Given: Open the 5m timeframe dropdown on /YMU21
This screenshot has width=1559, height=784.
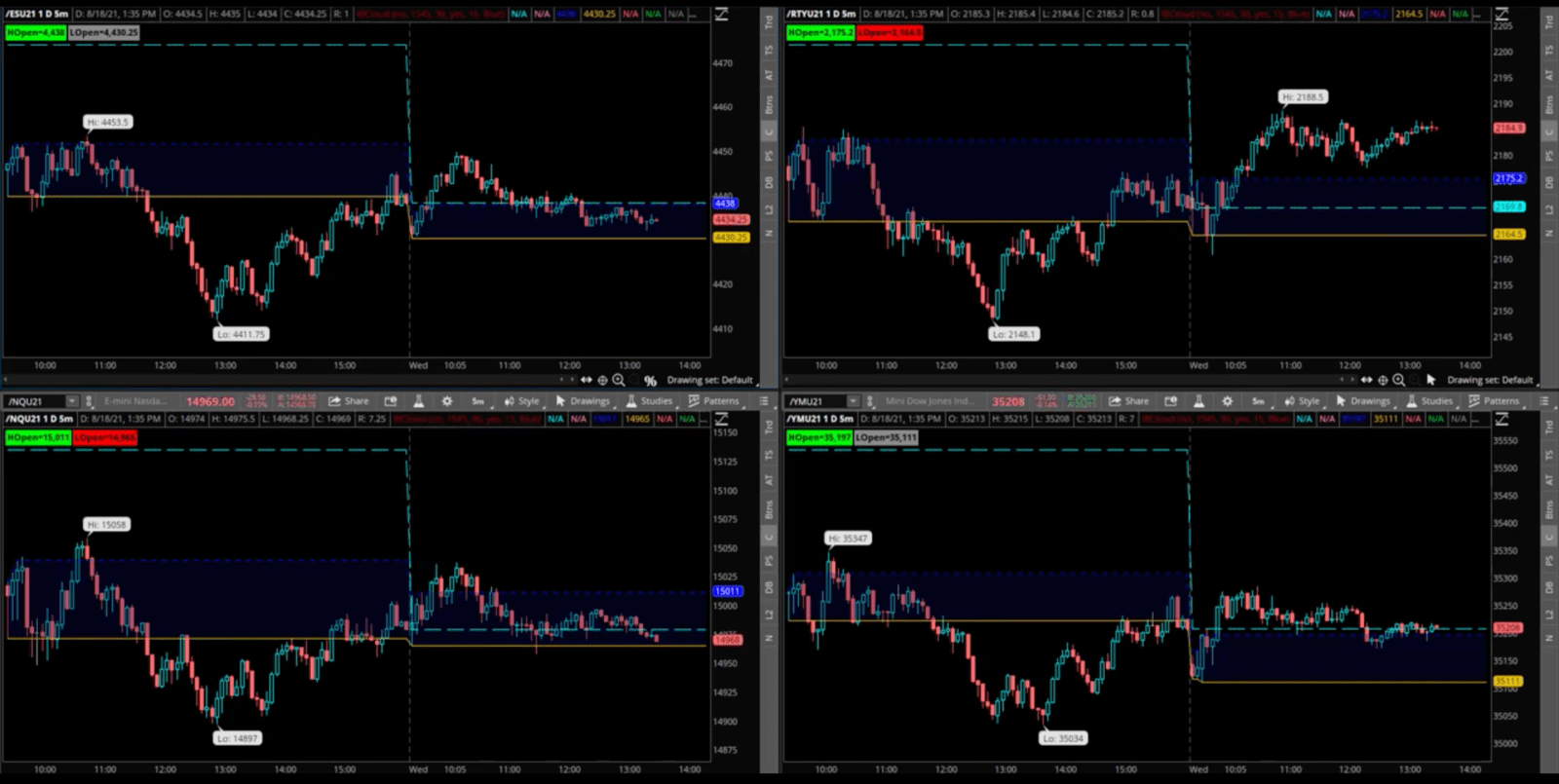Looking at the screenshot, I should click(1258, 401).
